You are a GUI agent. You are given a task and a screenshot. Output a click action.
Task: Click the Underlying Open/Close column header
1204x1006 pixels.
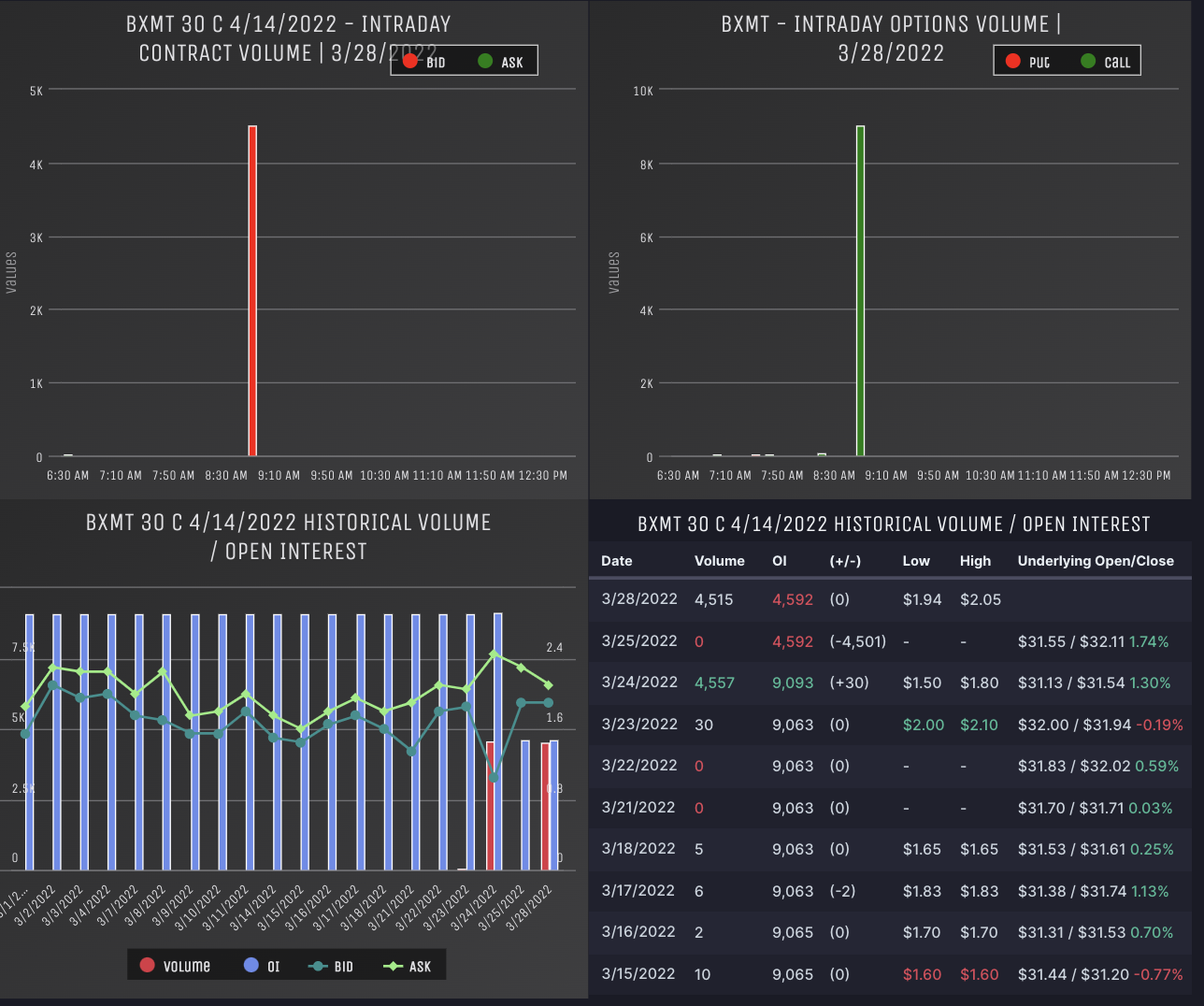point(1095,561)
